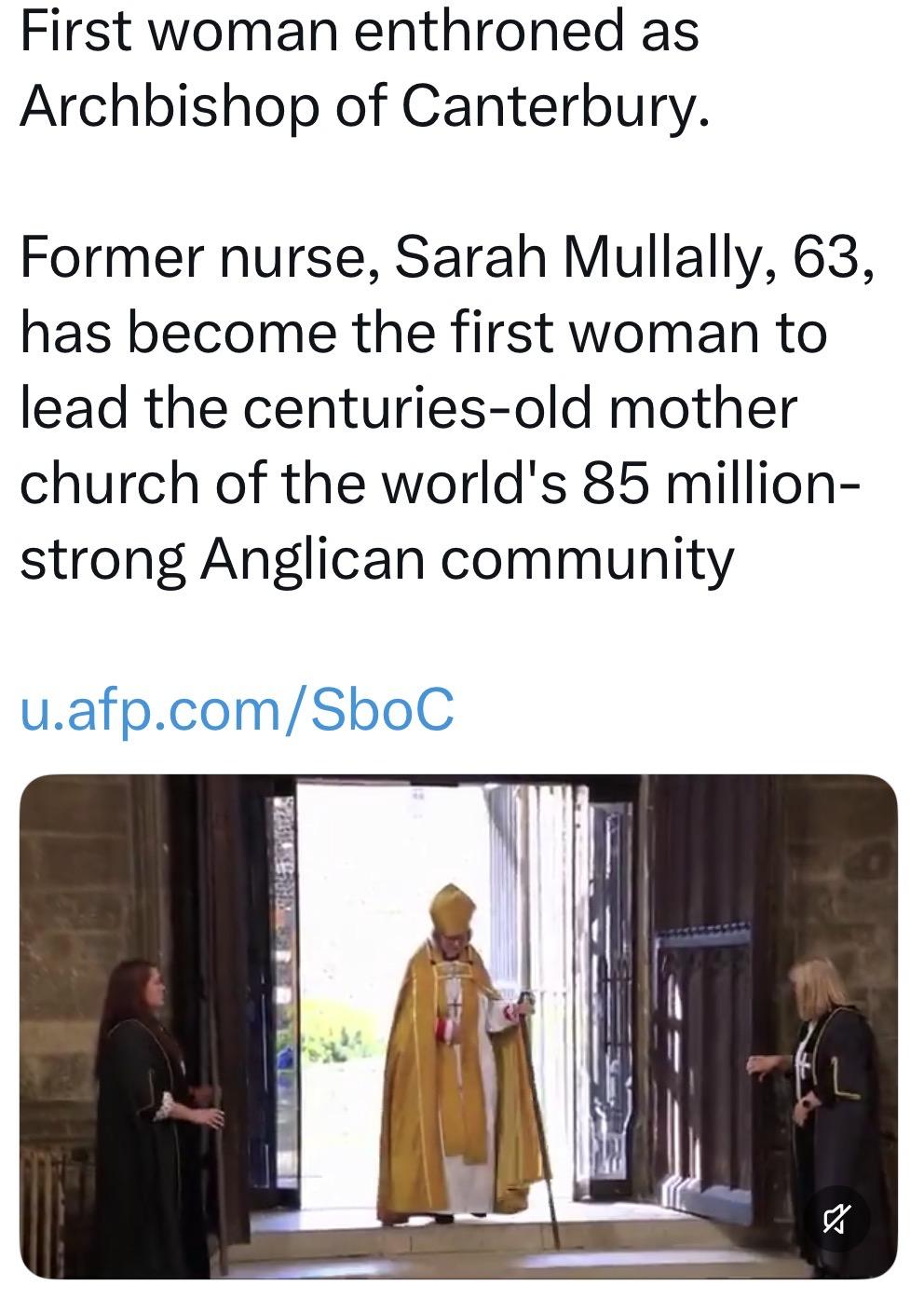This screenshot has width=924, height=1299.
Task: Tap the phrase "strong Anglican community"
Action: point(376,559)
